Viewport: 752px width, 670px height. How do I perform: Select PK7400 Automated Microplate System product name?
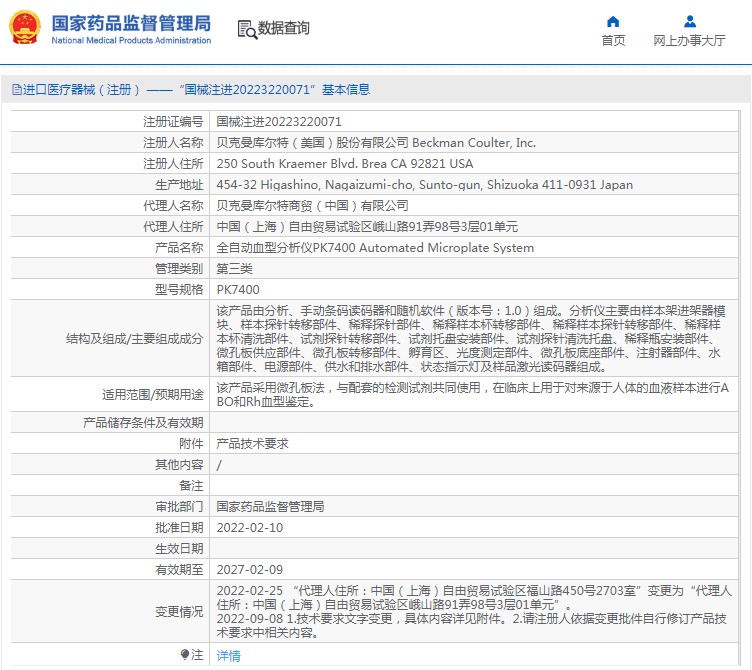click(x=375, y=248)
